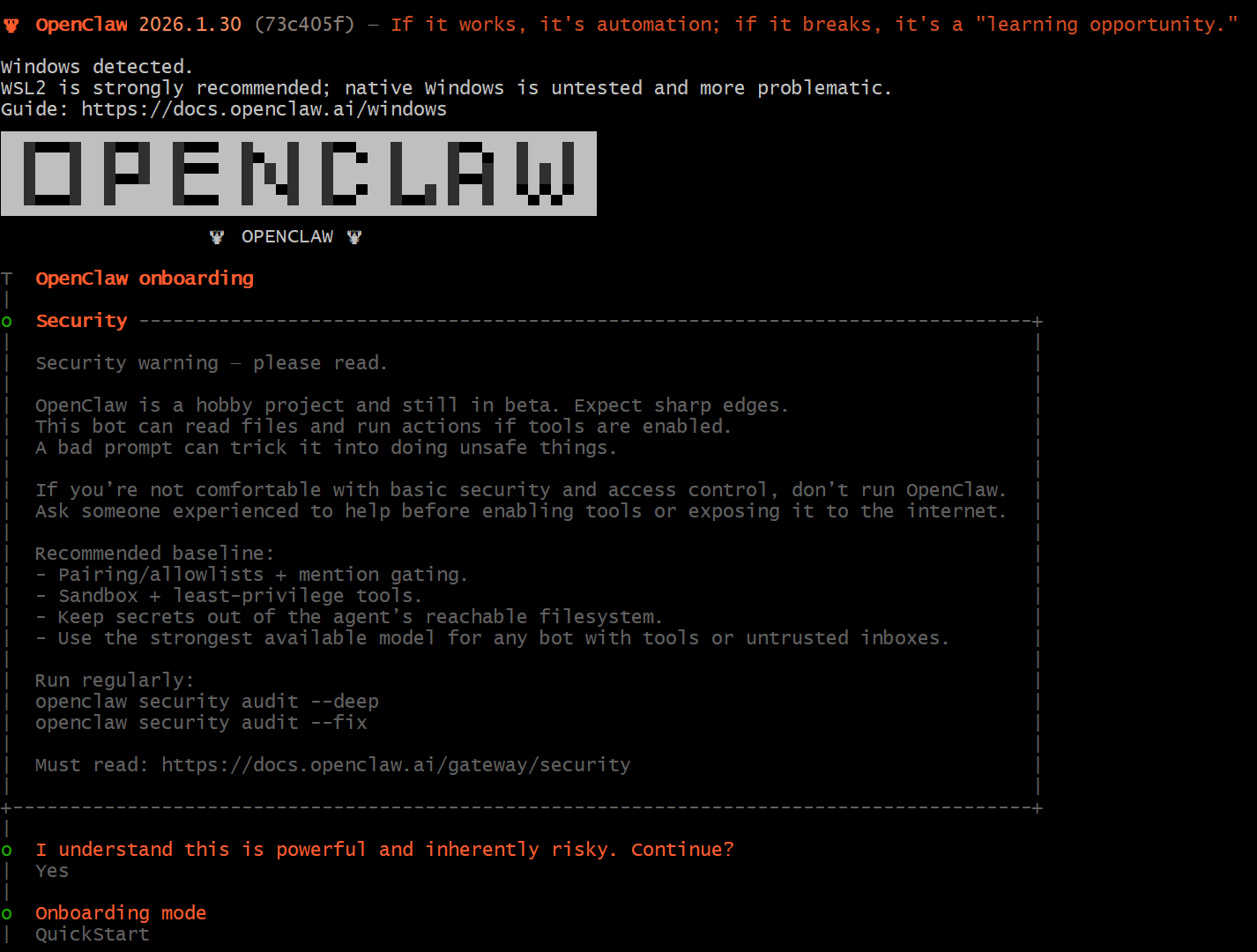Select the QuickStart onboarding mode option
Viewport: 1257px width, 952px height.
93,934
